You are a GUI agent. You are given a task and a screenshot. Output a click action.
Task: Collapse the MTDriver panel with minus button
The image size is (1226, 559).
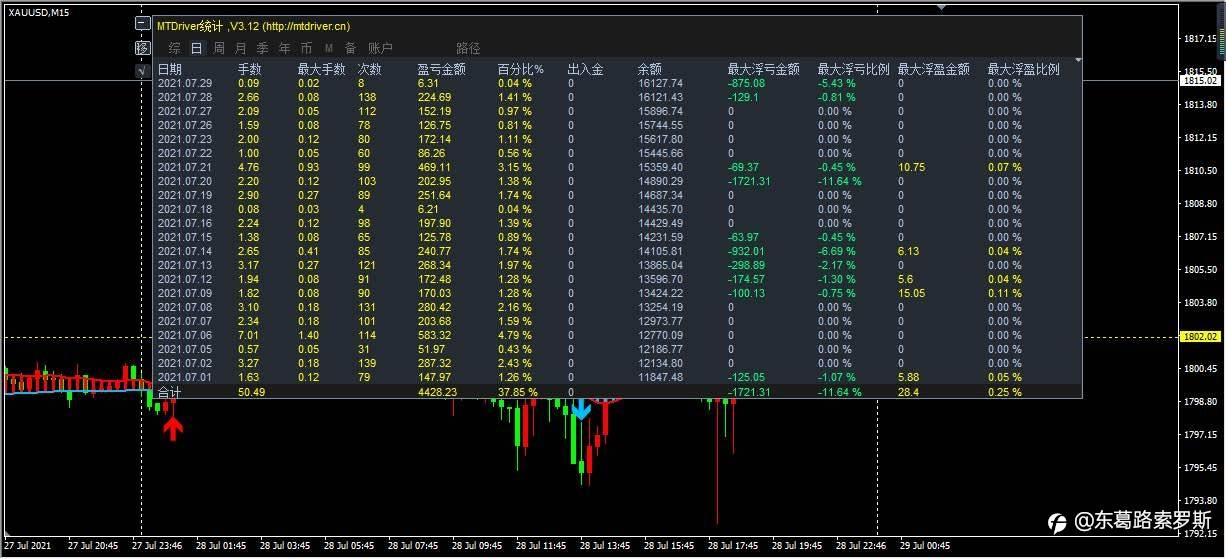point(142,25)
